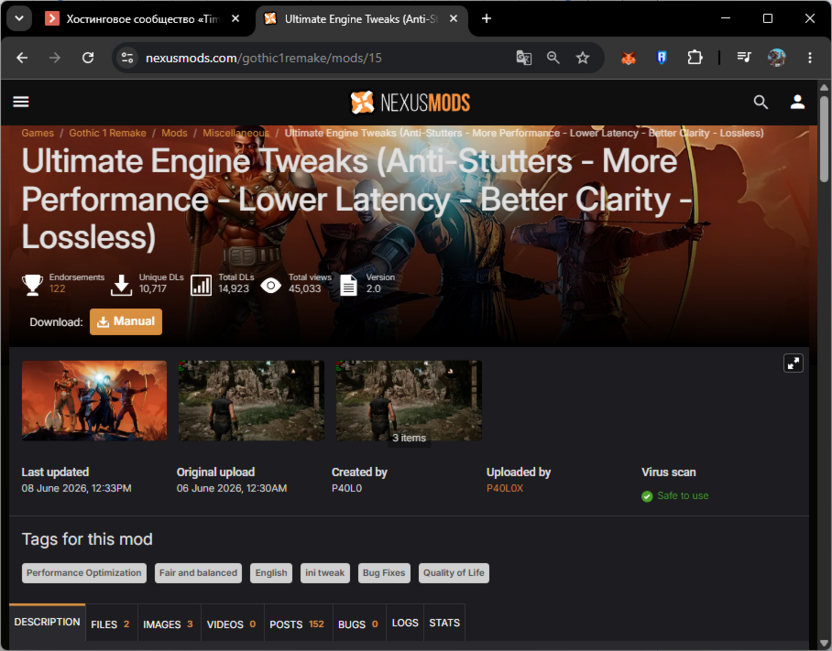Open the Bitwarden shield extension

[661, 58]
